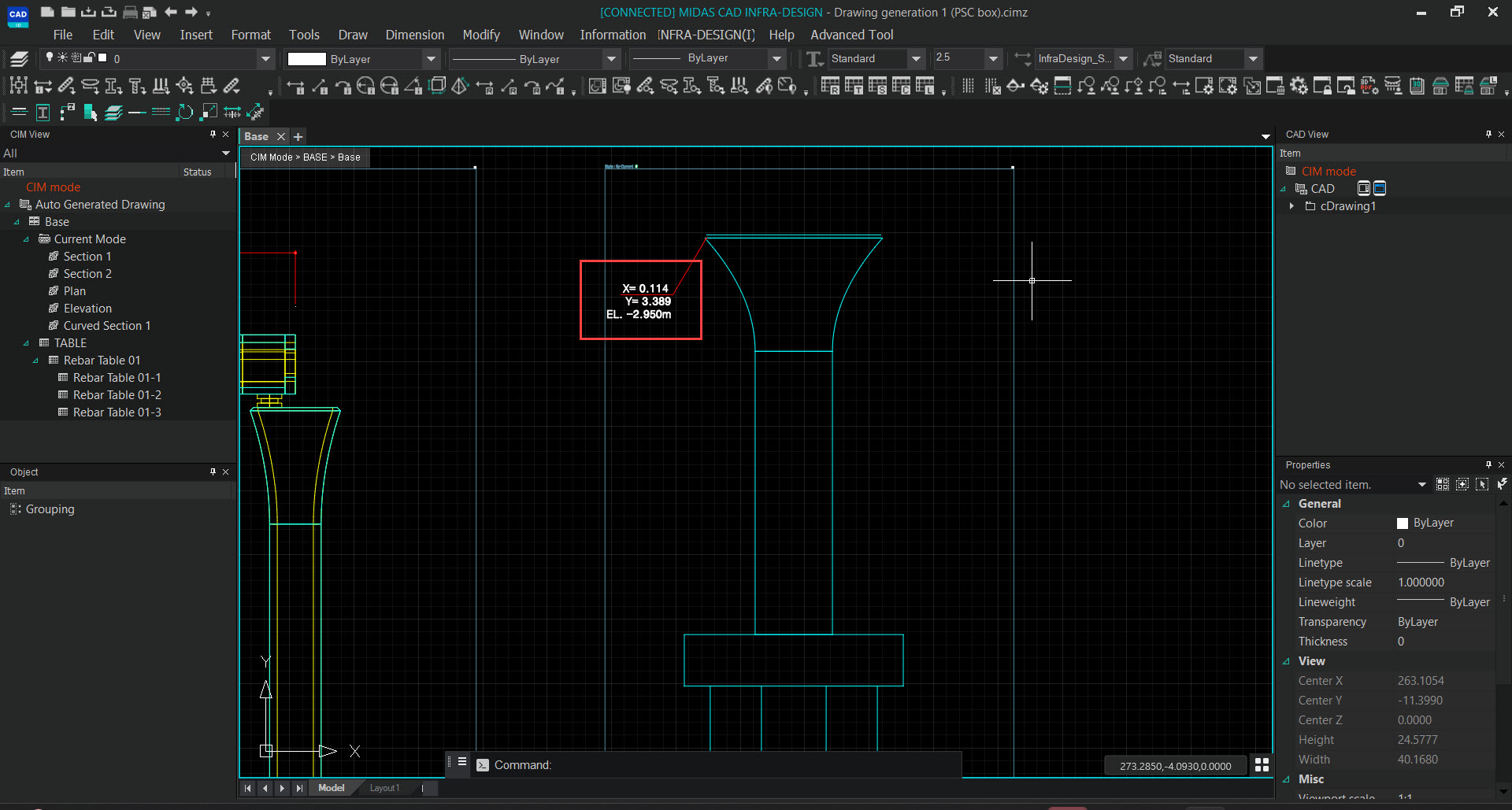
Task: Select Curved Section 1 in the tree
Action: click(106, 326)
